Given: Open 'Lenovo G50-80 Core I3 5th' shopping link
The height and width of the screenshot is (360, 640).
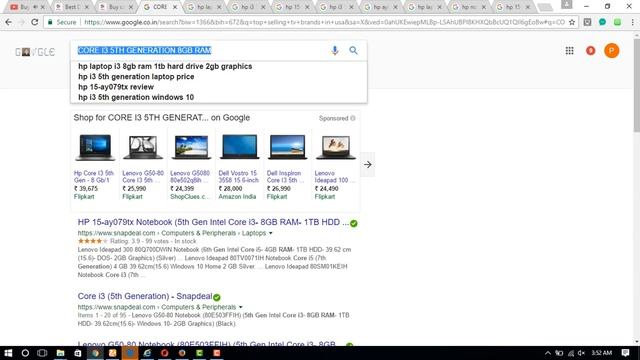Looking at the screenshot, I should click(142, 176).
